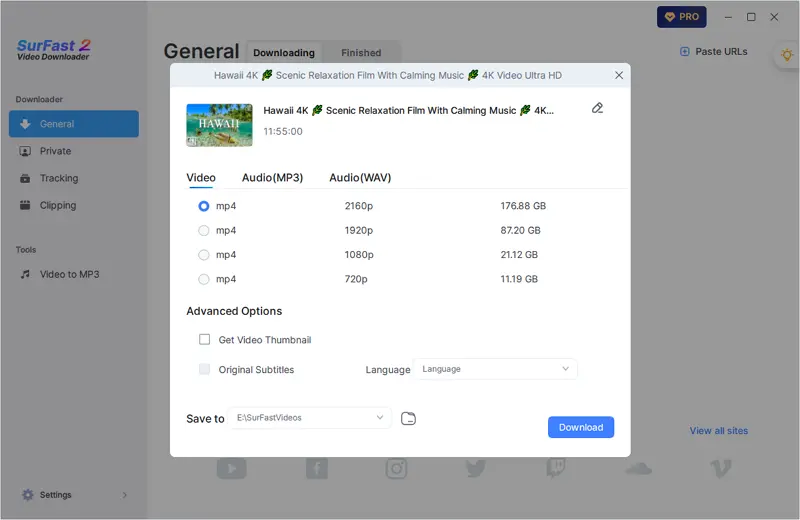The width and height of the screenshot is (800, 520).
Task: Click the PRO upgrade badge
Action: 682,17
